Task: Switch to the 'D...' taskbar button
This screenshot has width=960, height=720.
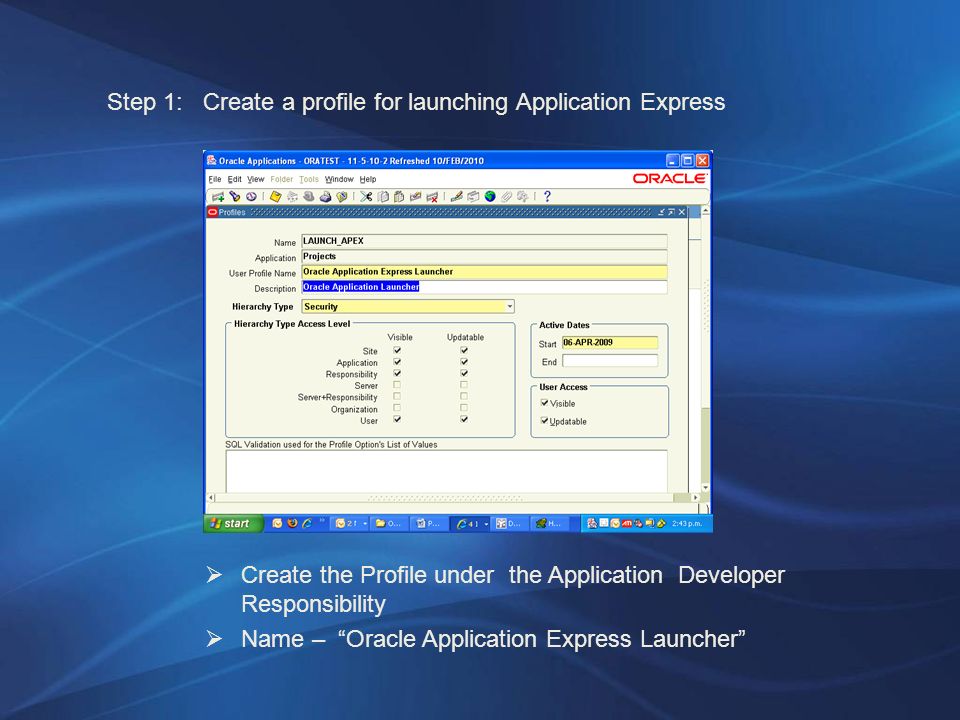Action: [509, 523]
